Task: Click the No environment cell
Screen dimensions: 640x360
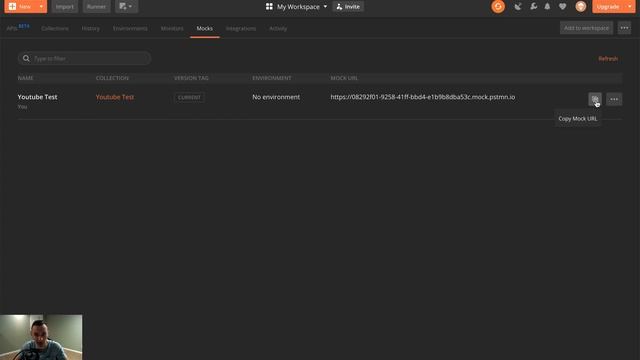Action: (276, 97)
